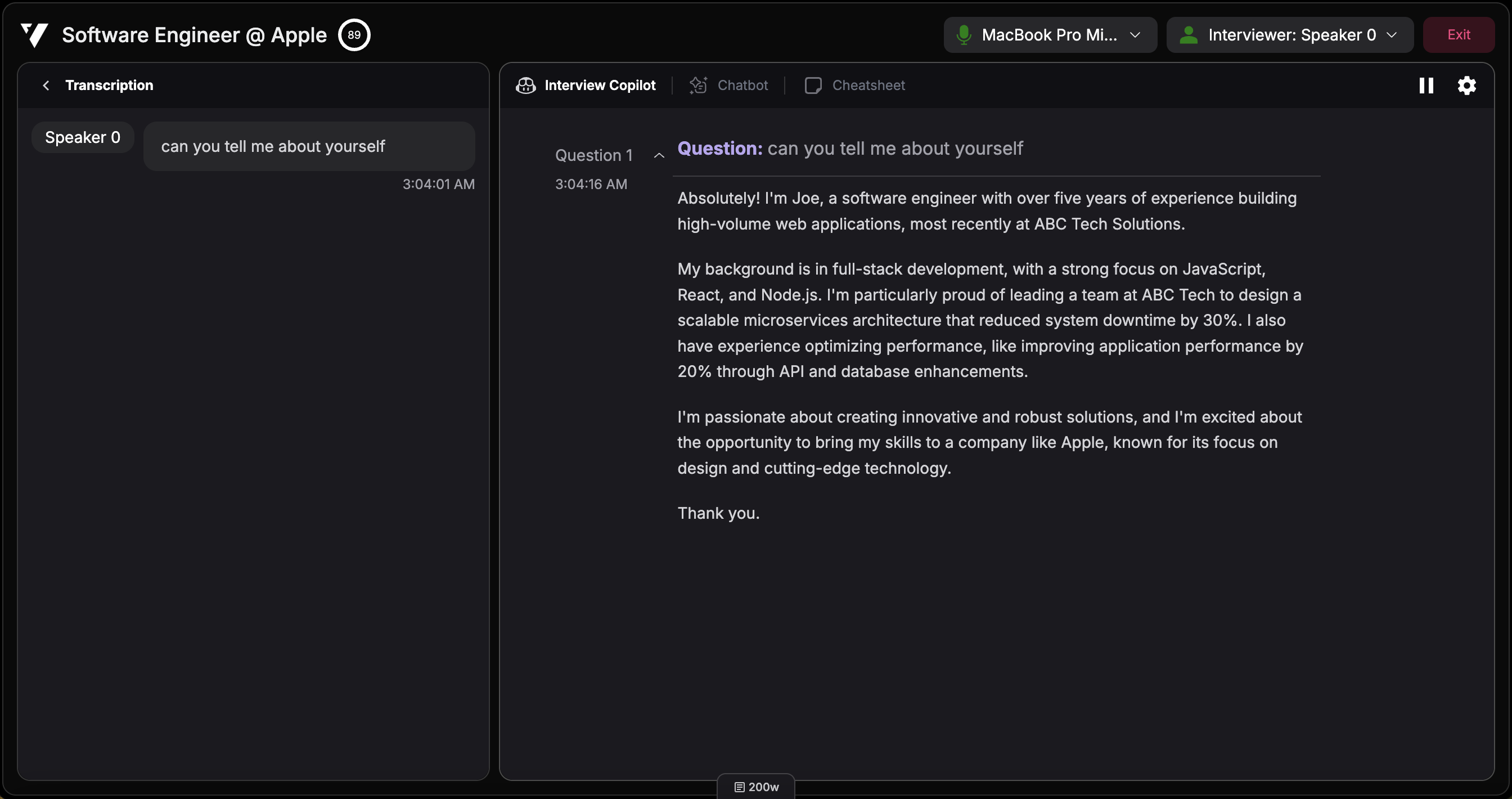
Task: Pause the interview copilot
Action: coord(1426,86)
